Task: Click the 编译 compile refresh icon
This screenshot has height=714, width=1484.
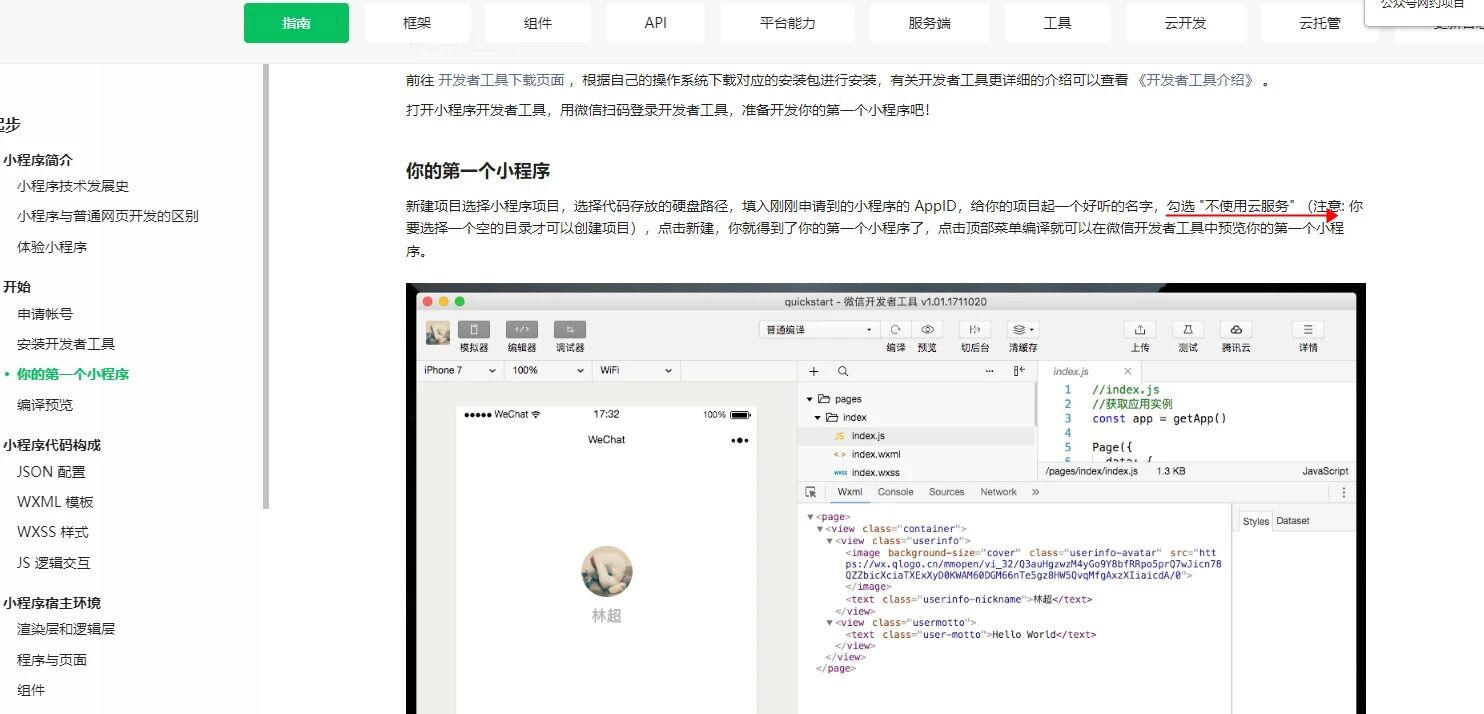Action: pos(896,329)
